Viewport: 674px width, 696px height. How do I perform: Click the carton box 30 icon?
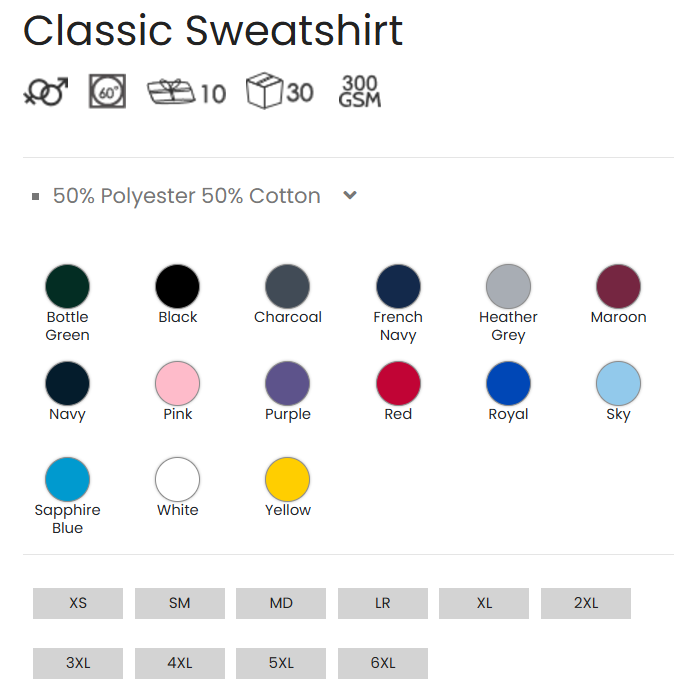(x=280, y=91)
